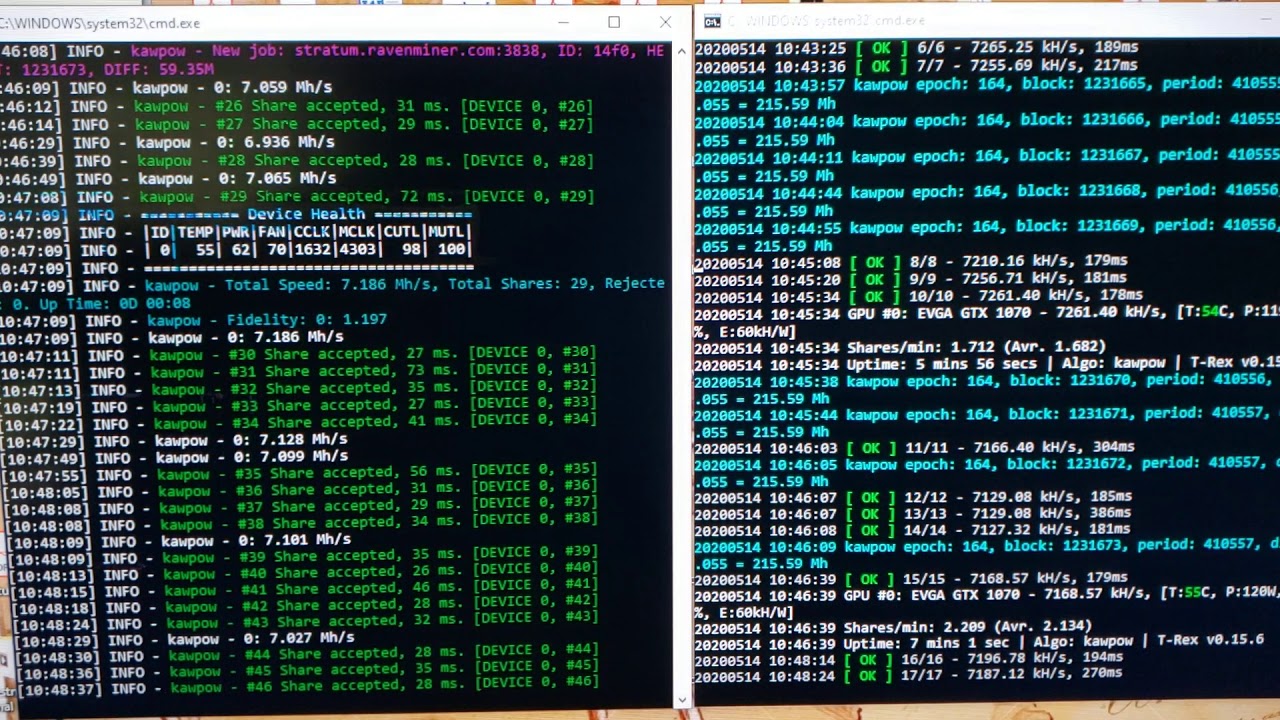Viewport: 1280px width, 720px height.
Task: Click '#28 Share accepted, 28 ms.' line
Action: click(297, 161)
